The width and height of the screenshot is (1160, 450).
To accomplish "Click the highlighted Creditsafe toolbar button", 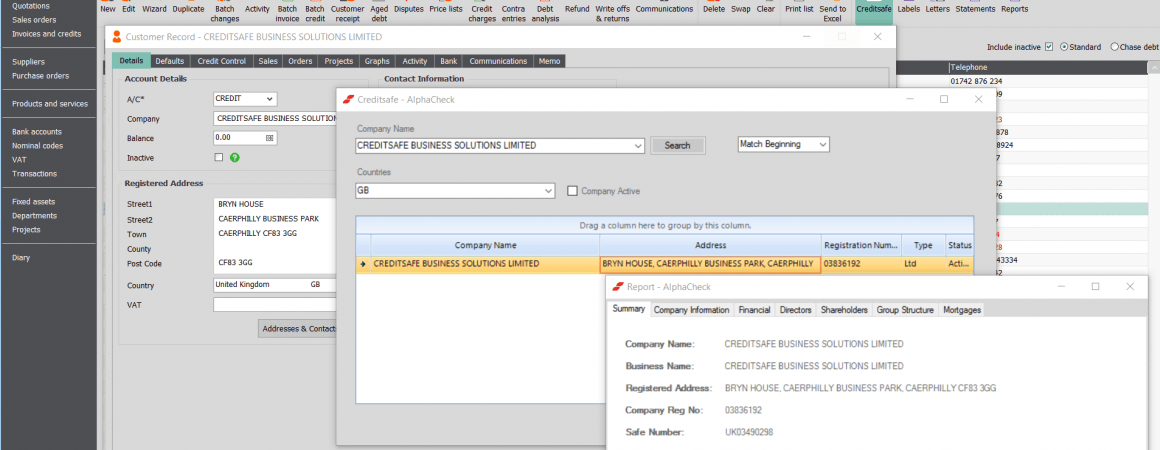I will tap(874, 10).
